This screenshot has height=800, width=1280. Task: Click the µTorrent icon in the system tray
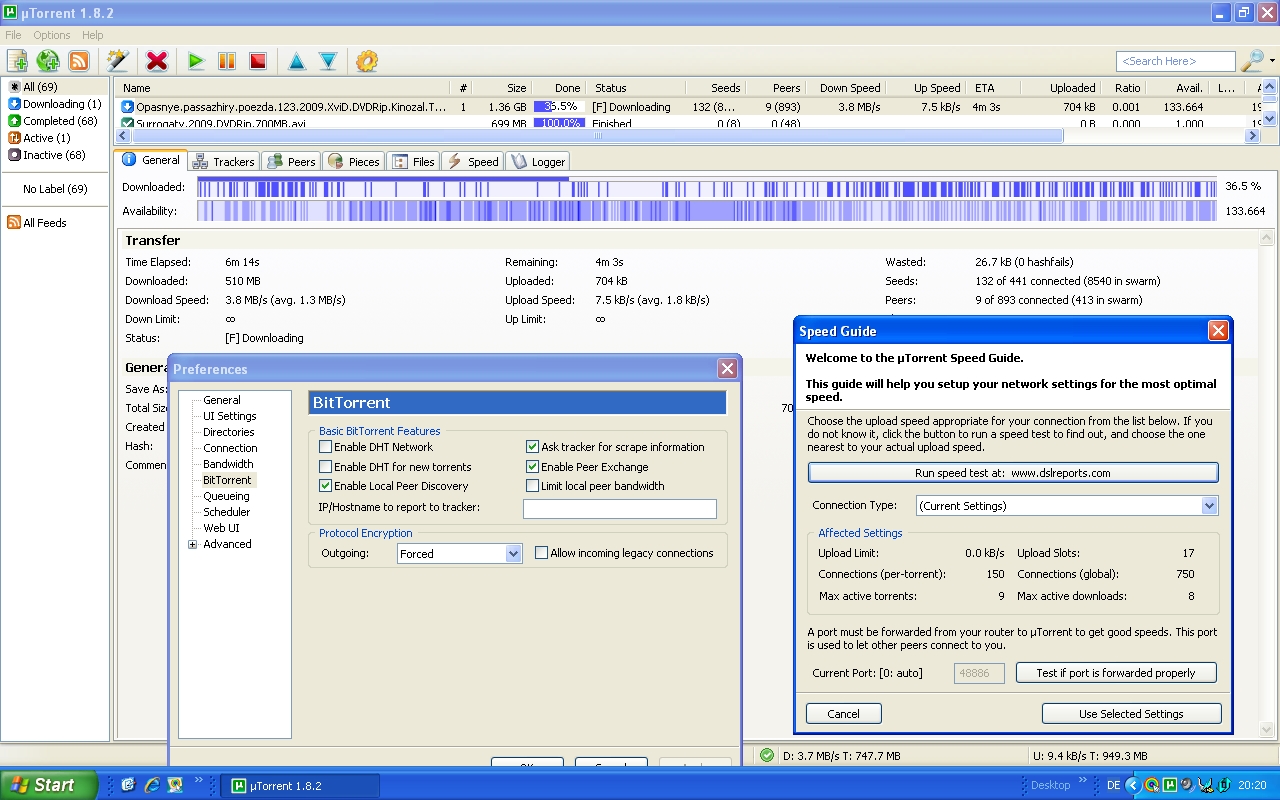pos(1168,785)
